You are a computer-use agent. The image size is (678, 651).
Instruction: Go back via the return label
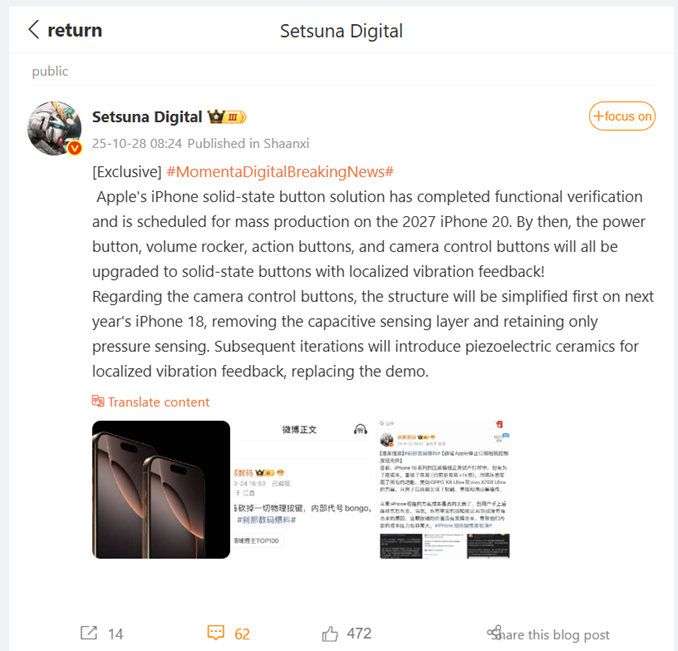75,30
